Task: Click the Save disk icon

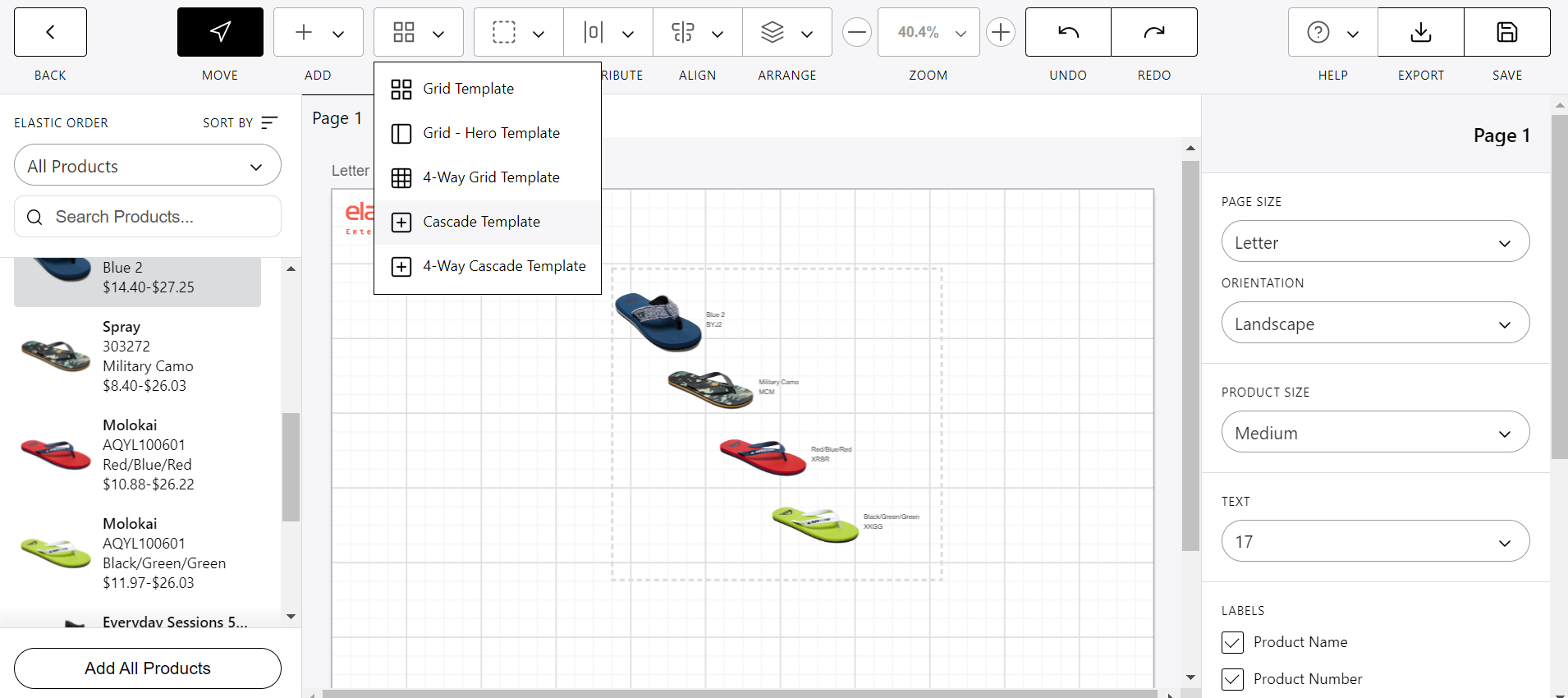Action: click(x=1506, y=32)
